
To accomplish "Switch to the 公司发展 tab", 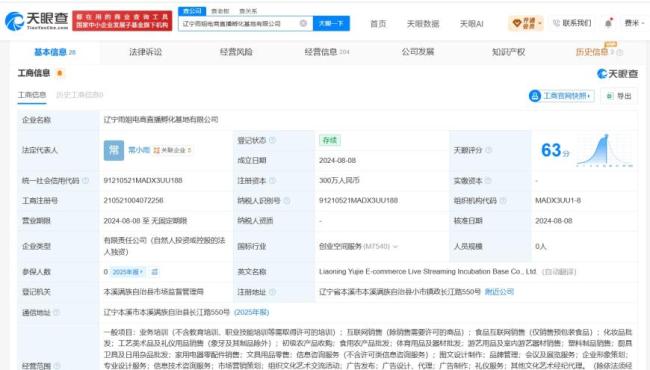I will tap(417, 52).
